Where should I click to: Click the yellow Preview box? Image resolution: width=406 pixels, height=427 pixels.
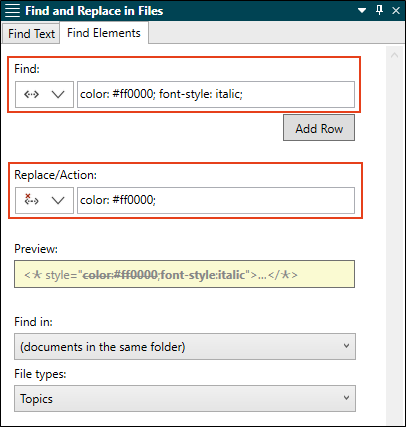pos(184,274)
